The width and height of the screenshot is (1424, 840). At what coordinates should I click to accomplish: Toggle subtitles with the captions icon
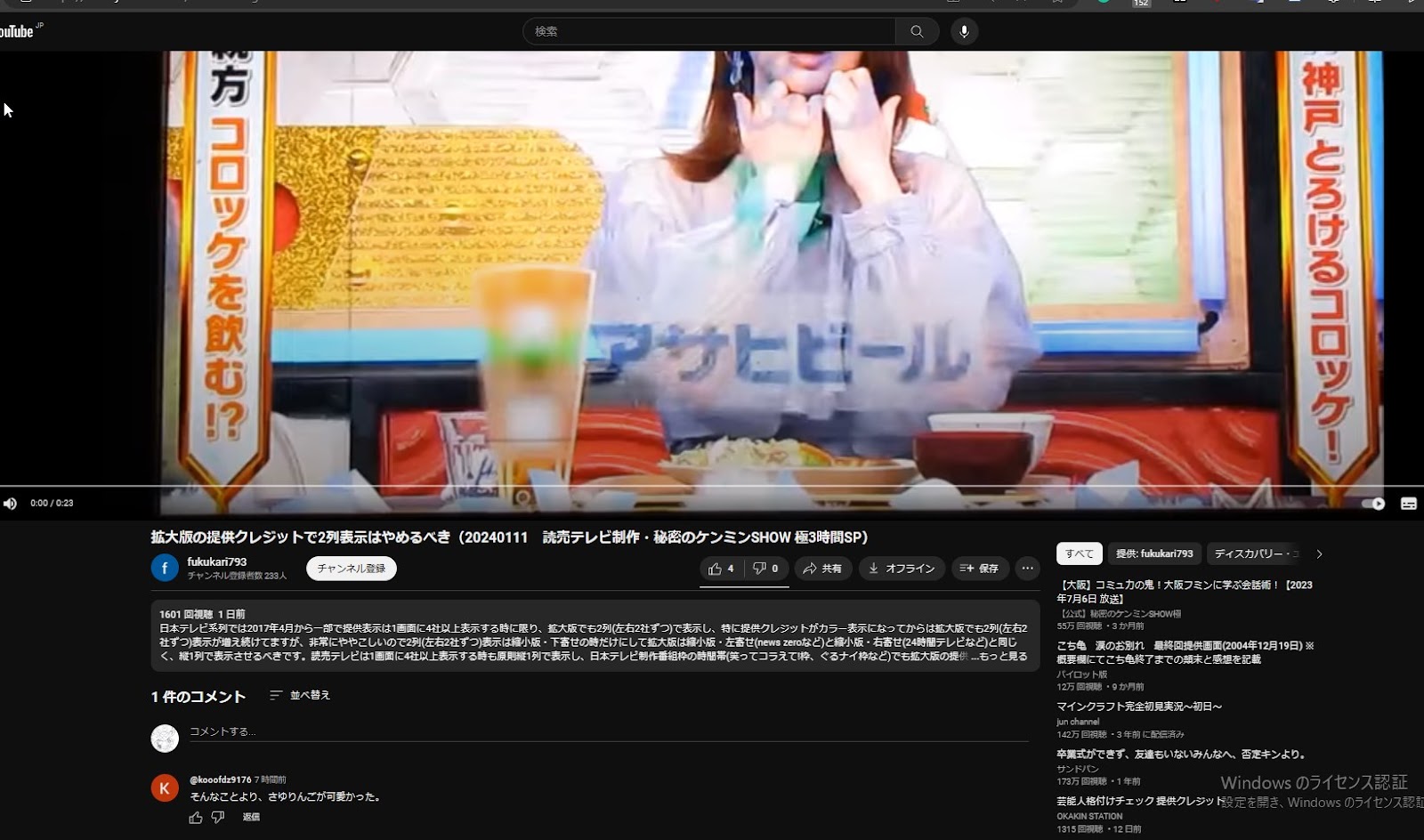pos(1409,504)
